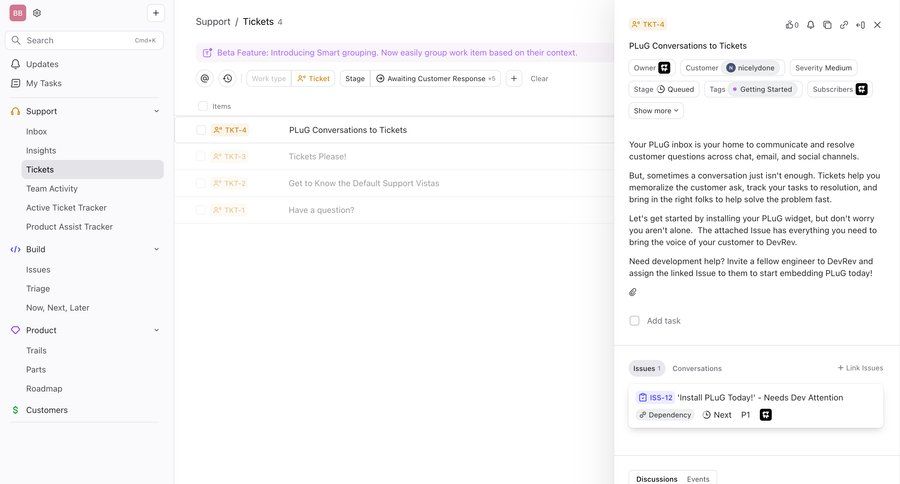Image resolution: width=900 pixels, height=484 pixels.
Task: Click Link Issues button
Action: pos(860,368)
